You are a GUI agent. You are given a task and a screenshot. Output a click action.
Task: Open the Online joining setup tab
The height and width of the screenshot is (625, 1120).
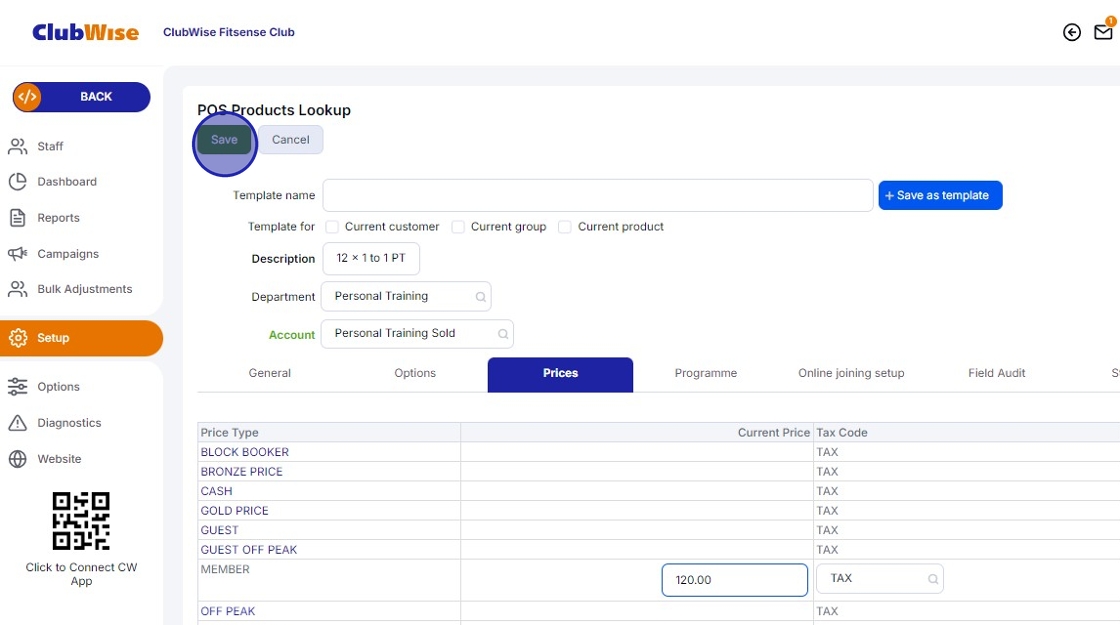click(851, 374)
